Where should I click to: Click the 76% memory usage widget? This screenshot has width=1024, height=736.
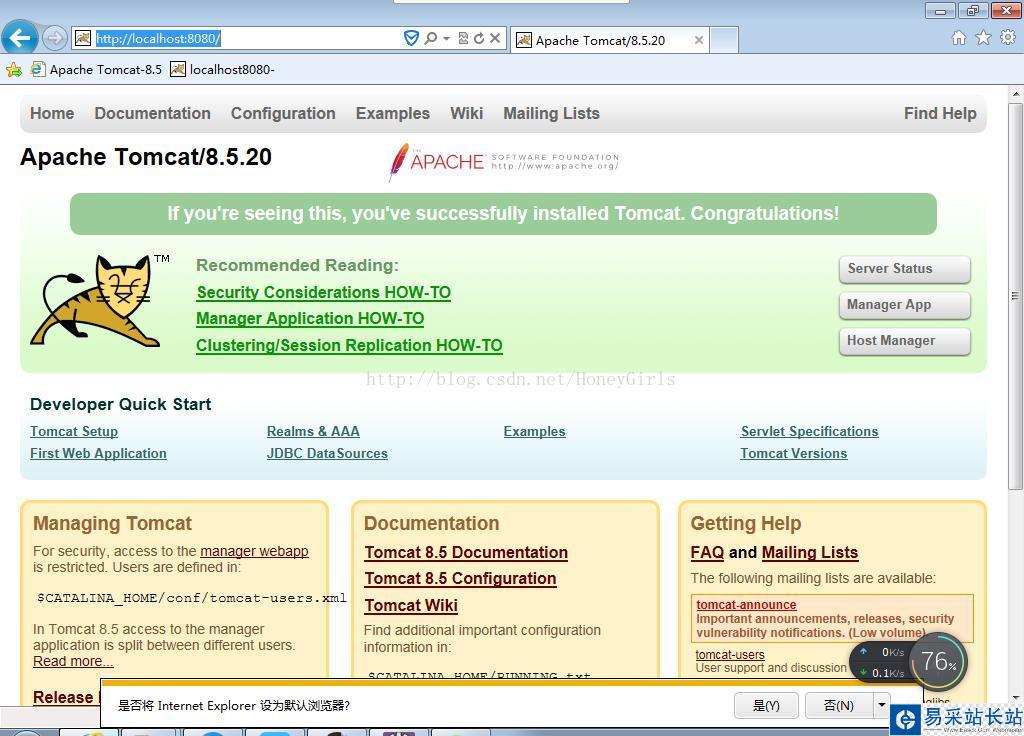coord(938,662)
